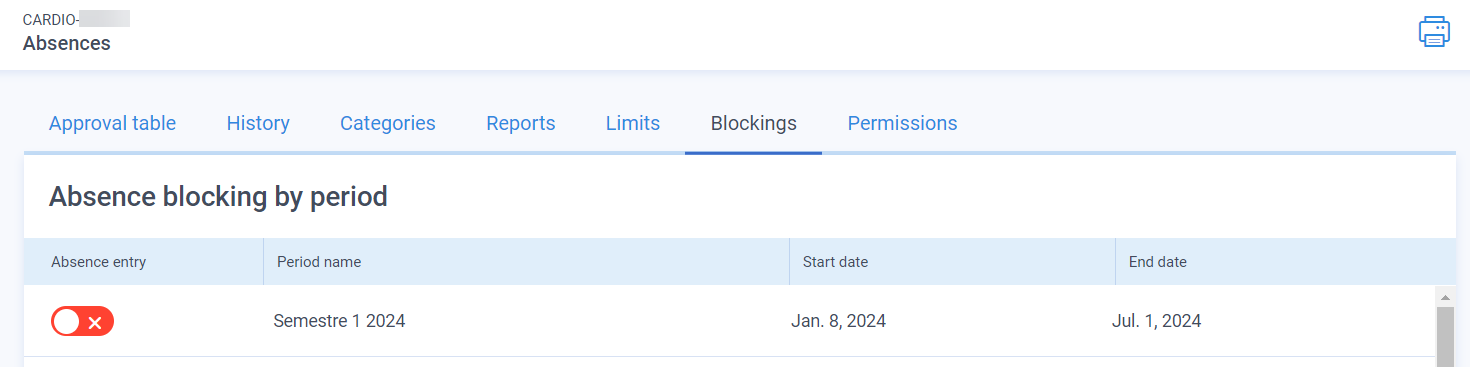1470x367 pixels.
Task: Select the Blockings tab
Action: point(754,123)
